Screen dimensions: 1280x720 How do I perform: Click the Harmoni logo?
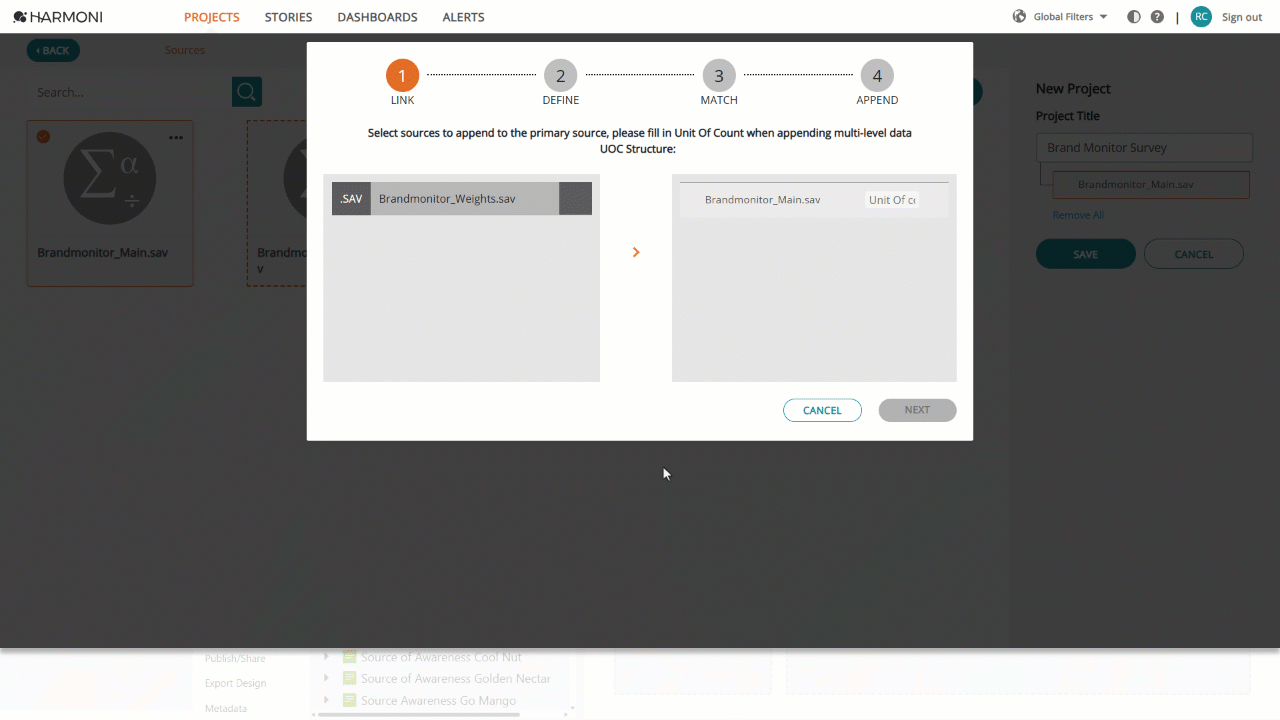[58, 17]
